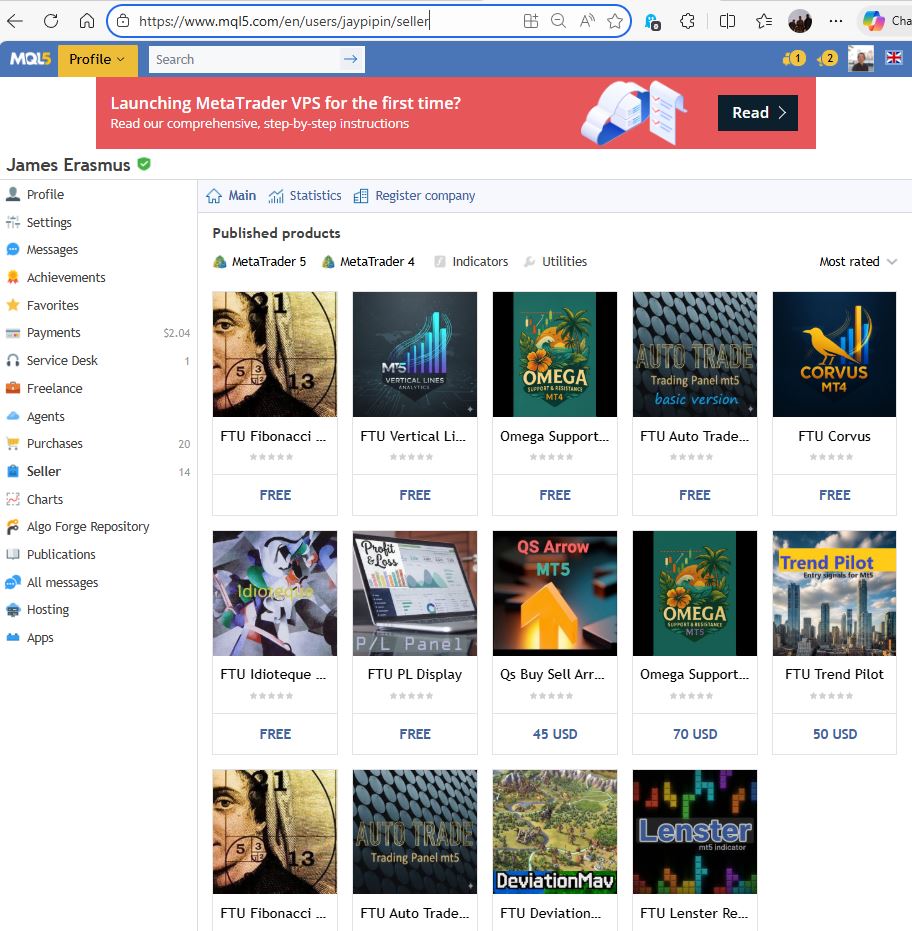
Task: Open Settings in the sidebar
Action: (x=49, y=222)
